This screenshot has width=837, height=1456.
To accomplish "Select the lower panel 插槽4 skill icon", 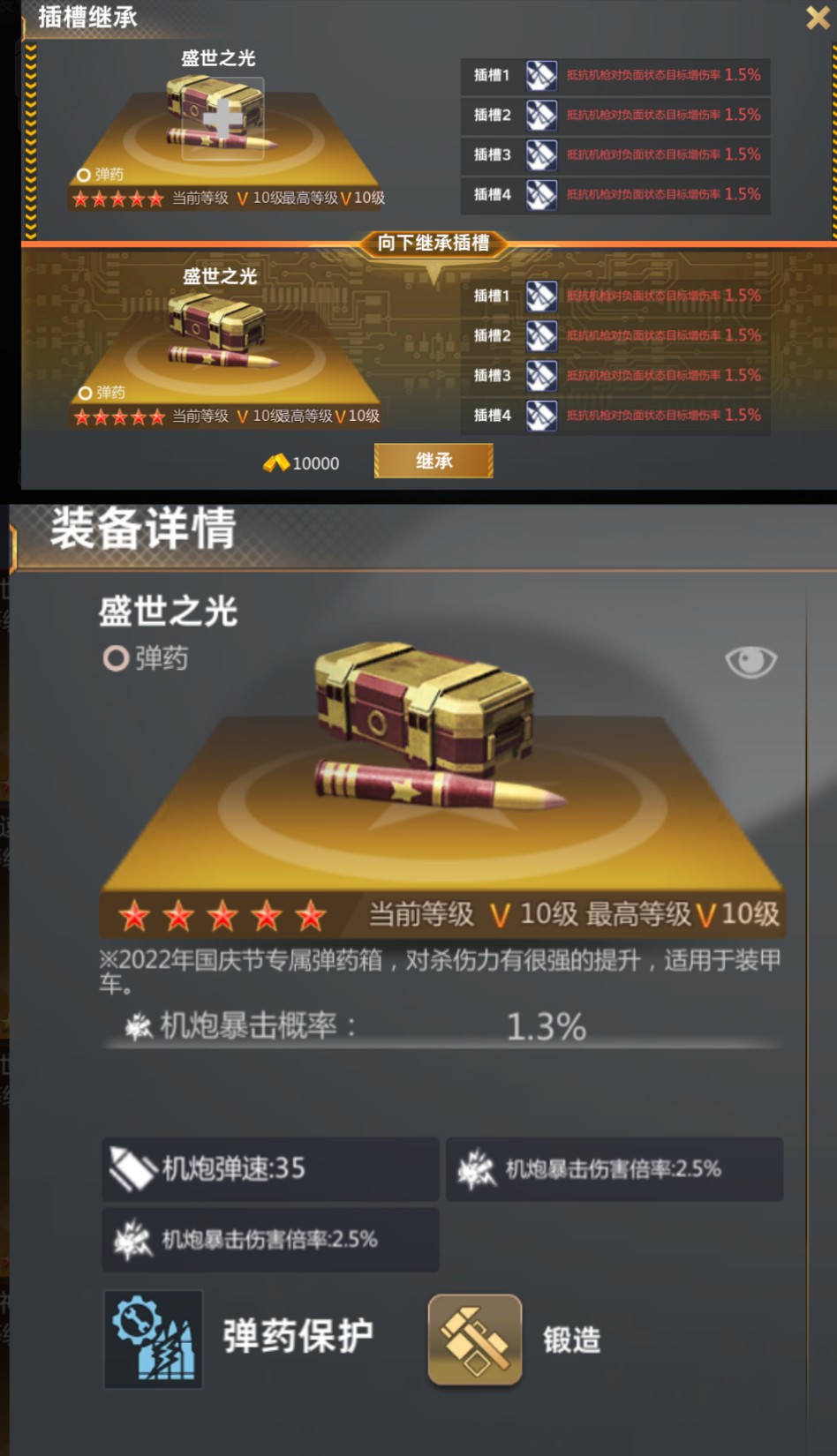I will [x=541, y=415].
